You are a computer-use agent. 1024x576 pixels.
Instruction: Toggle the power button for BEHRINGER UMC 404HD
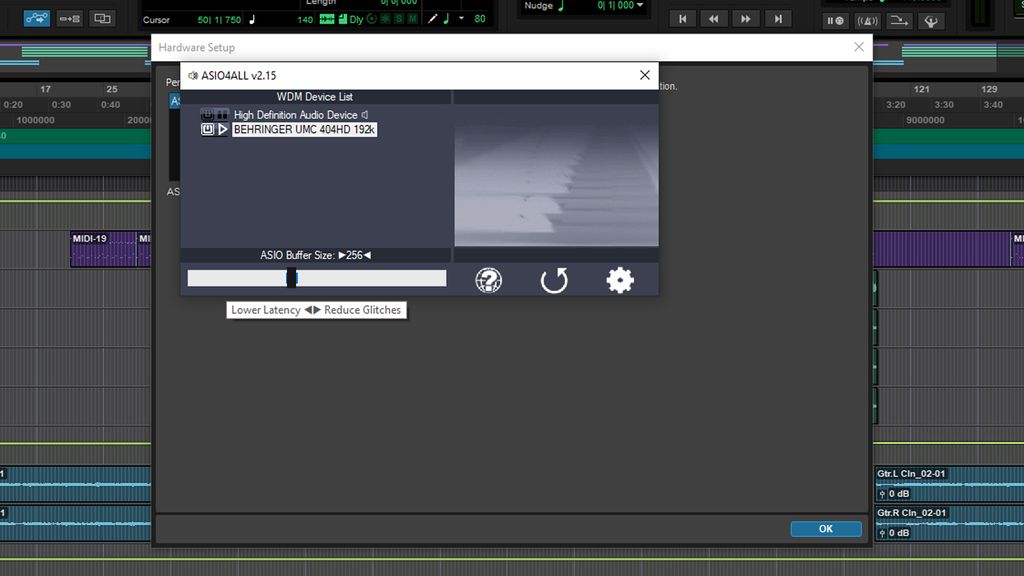click(207, 129)
